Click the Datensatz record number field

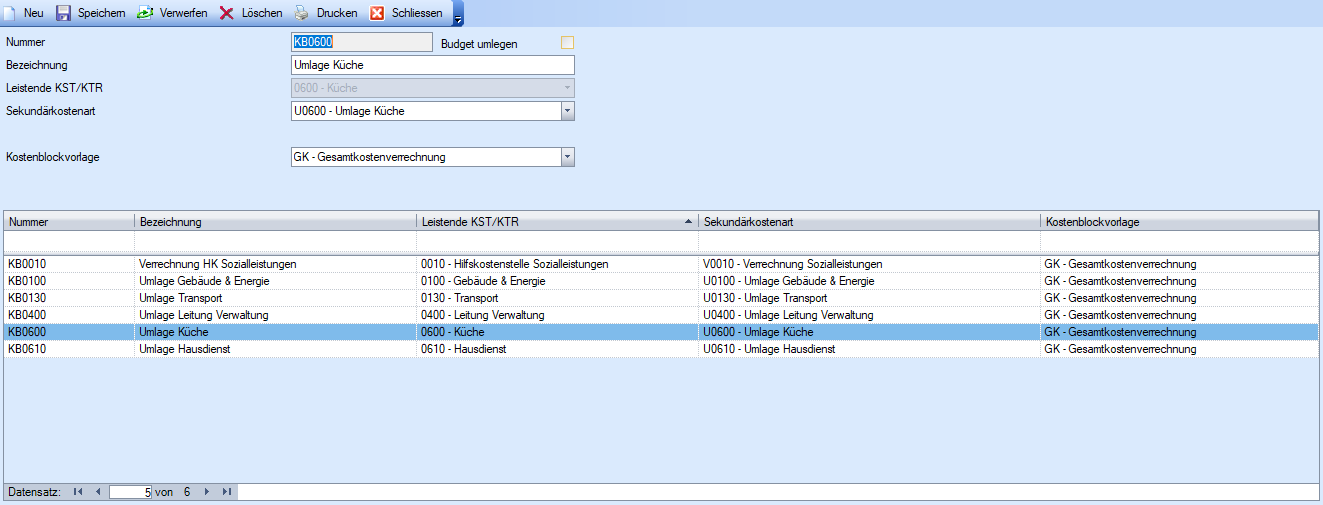click(x=130, y=492)
